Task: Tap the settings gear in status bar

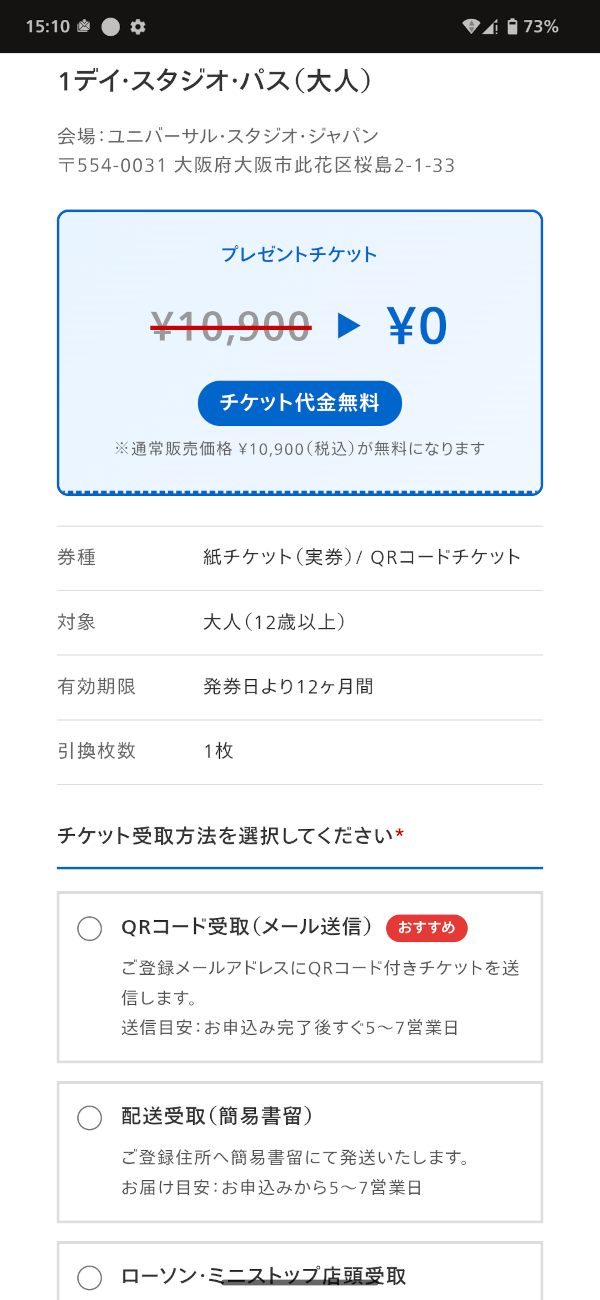Action: (138, 27)
